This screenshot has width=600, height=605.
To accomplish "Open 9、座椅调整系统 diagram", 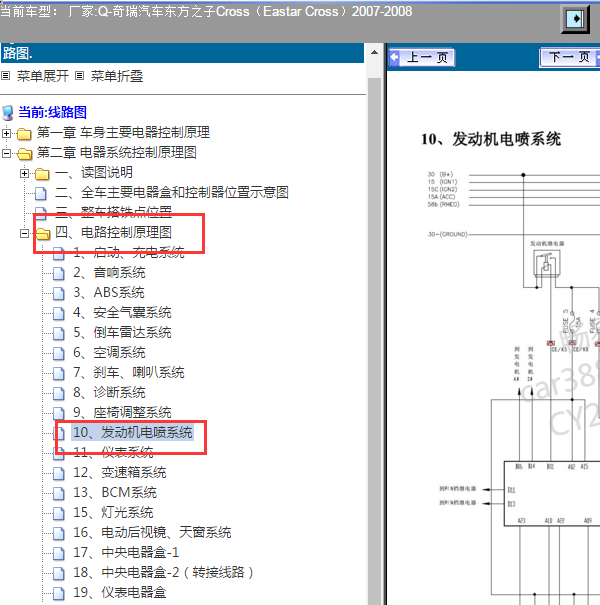I will [x=122, y=413].
